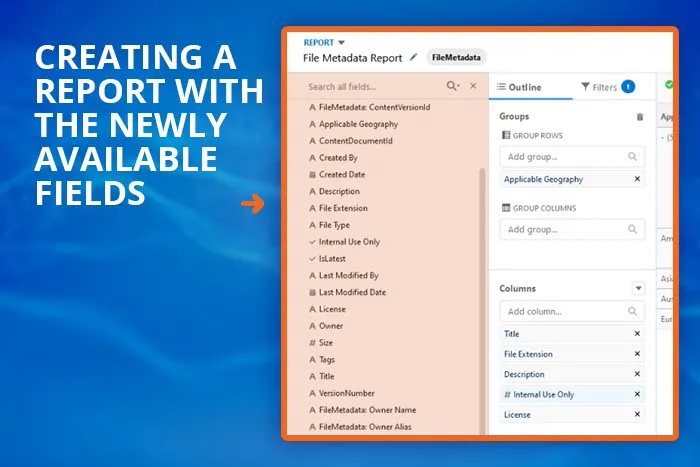Click the fields list vertical scrollbar
Screen dimensions: 700x467
tap(482, 301)
